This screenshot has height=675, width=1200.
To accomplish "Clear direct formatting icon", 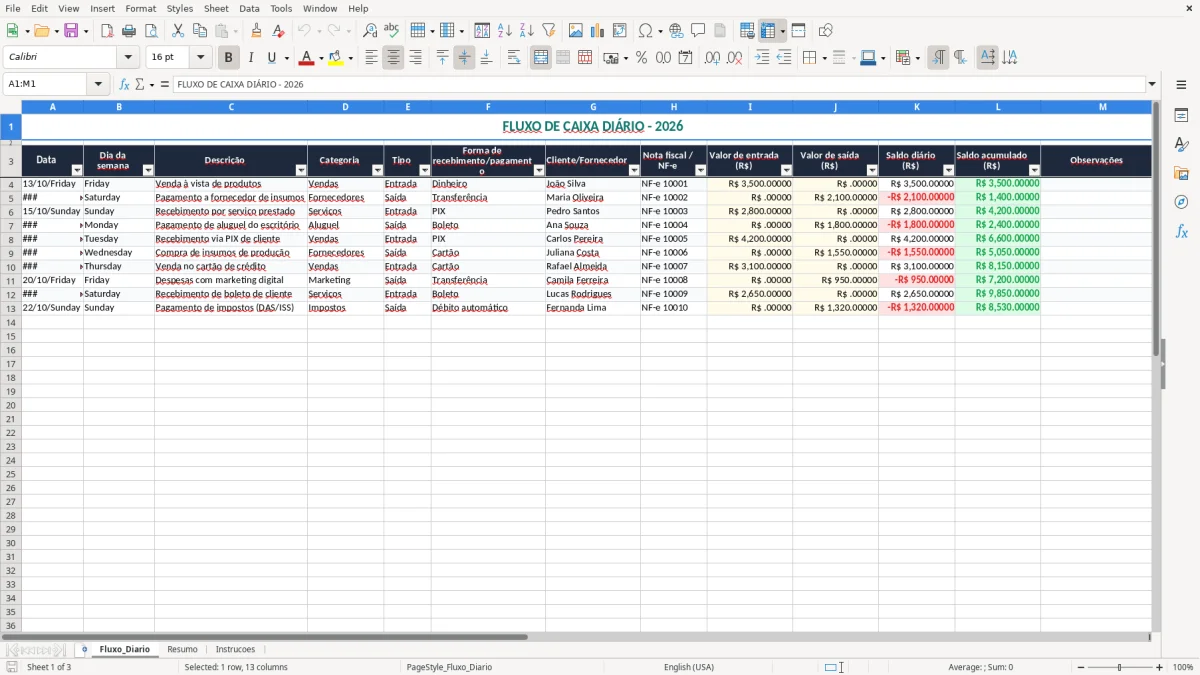I will tap(279, 31).
